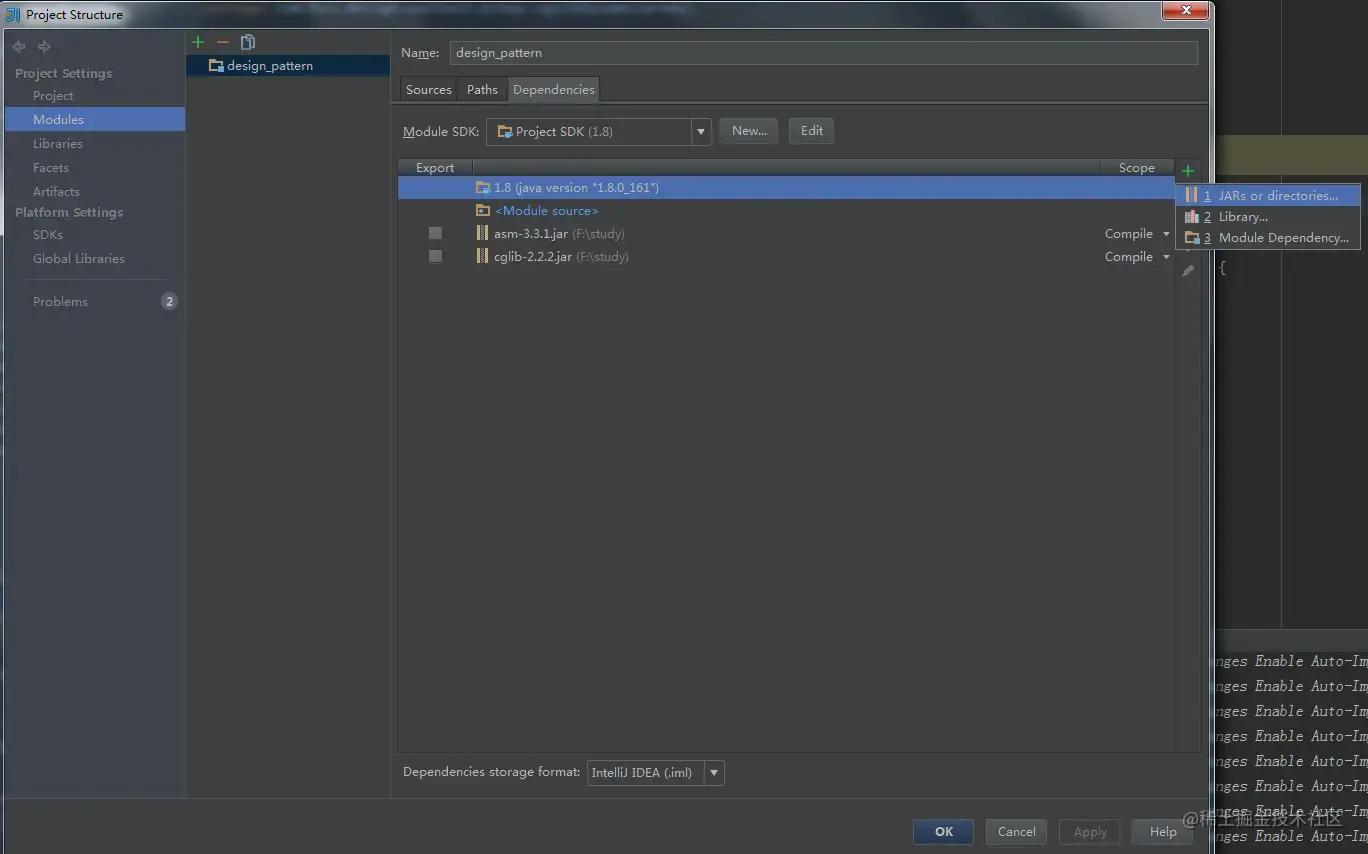Click the back navigation arrow

tap(19, 46)
